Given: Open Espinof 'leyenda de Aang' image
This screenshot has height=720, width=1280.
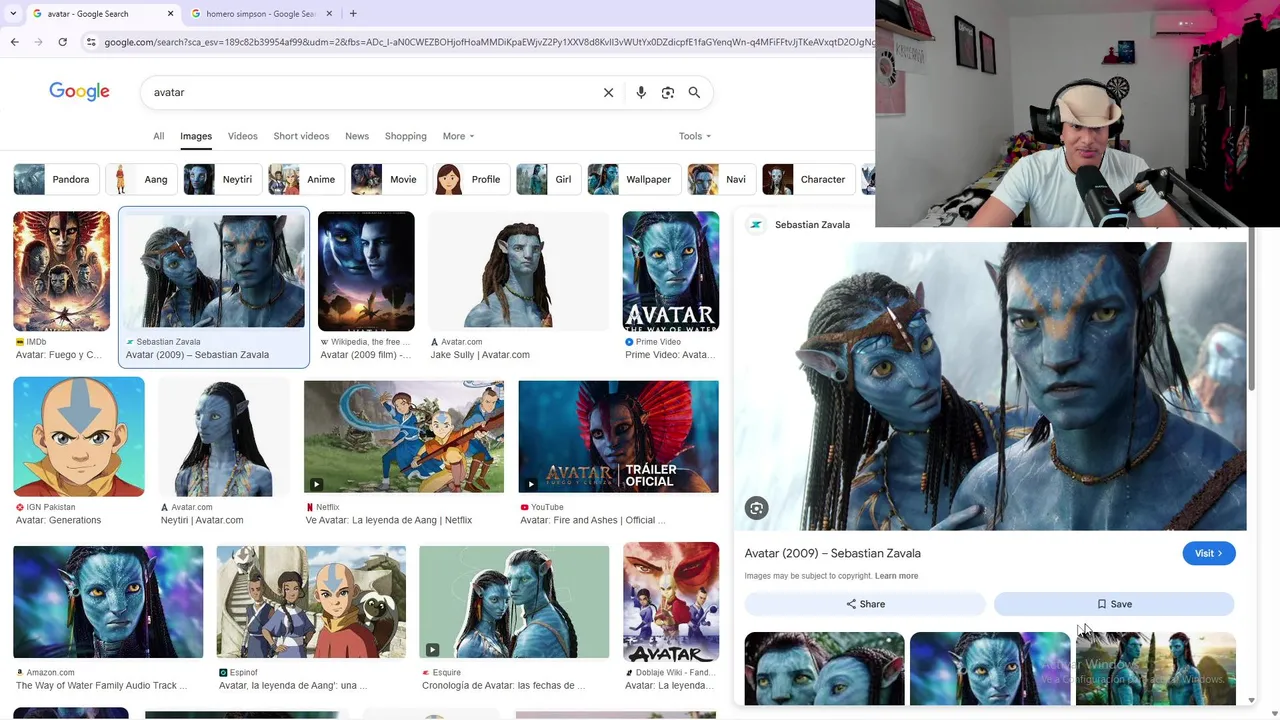Looking at the screenshot, I should point(311,602).
